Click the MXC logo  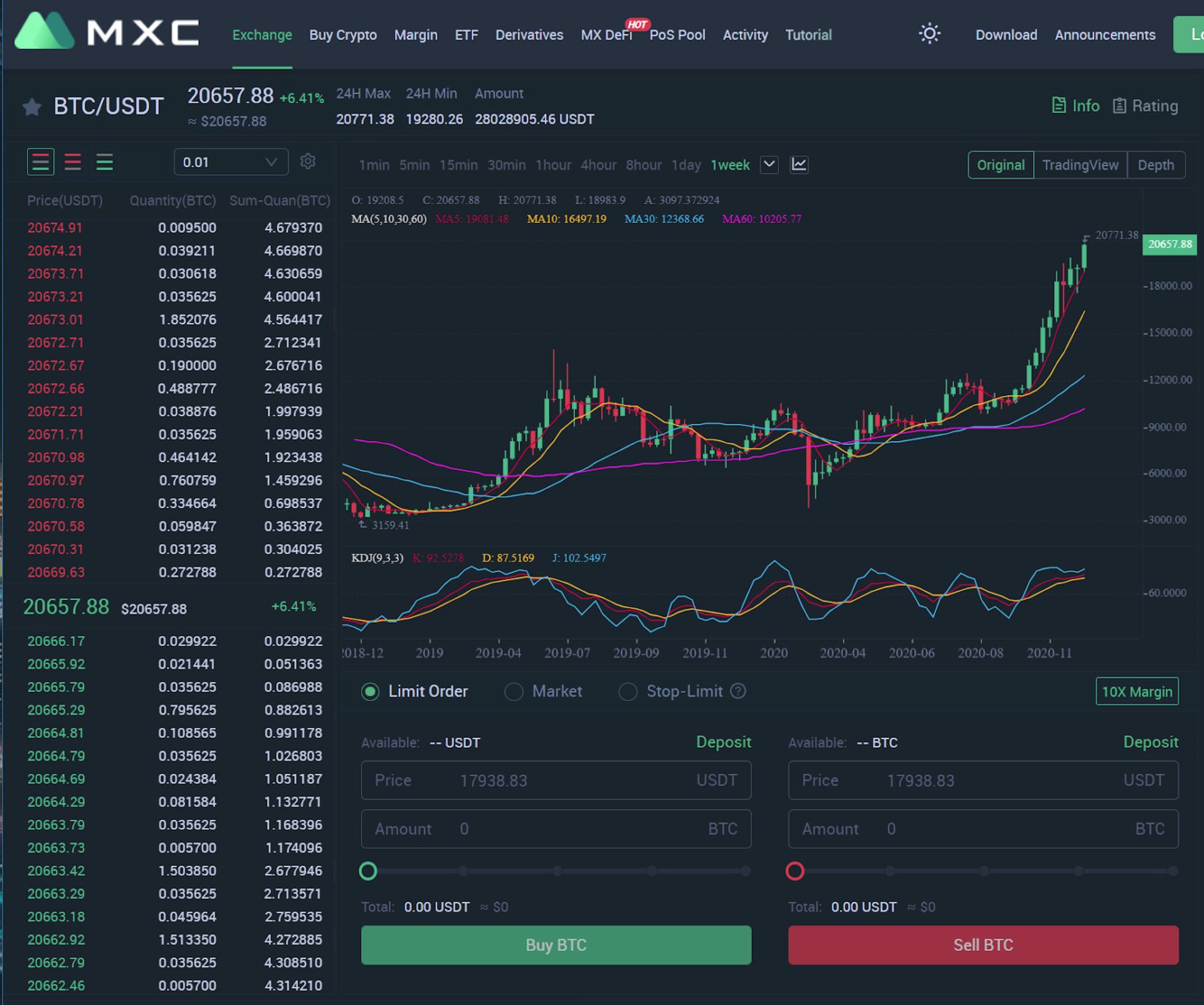(x=107, y=31)
